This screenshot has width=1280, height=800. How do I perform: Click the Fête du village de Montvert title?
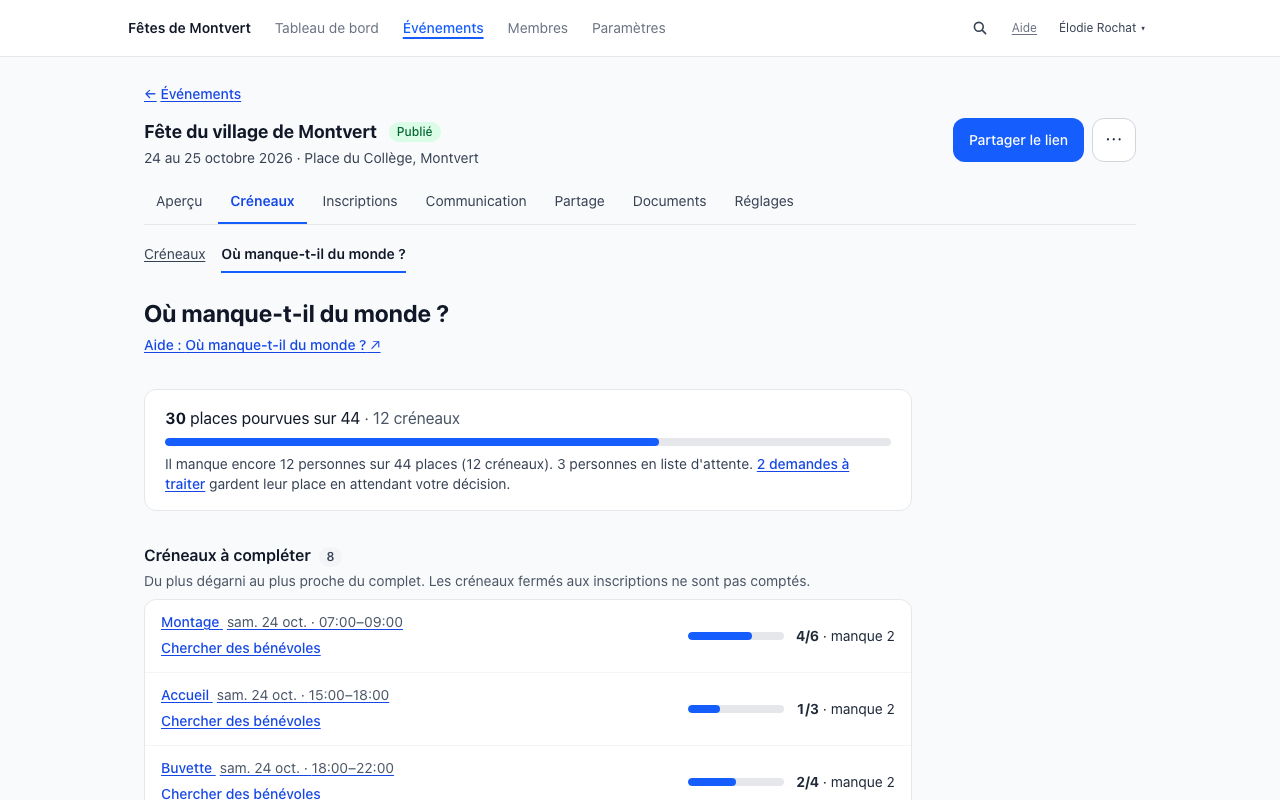(x=260, y=132)
